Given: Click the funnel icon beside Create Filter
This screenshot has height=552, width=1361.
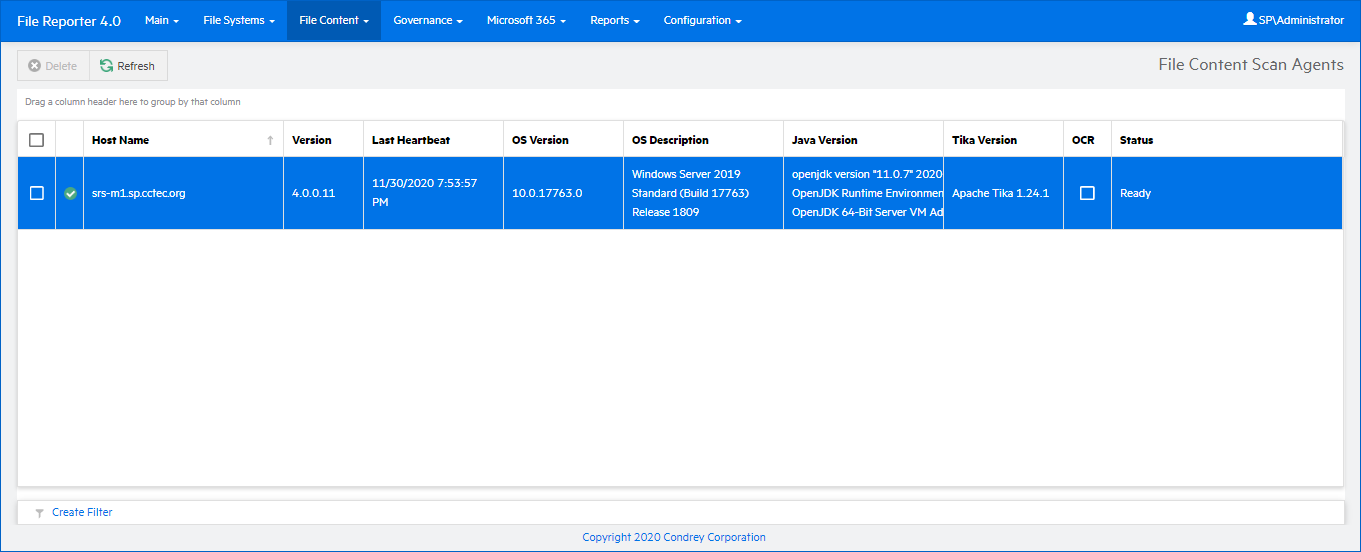Looking at the screenshot, I should pyautogui.click(x=39, y=513).
